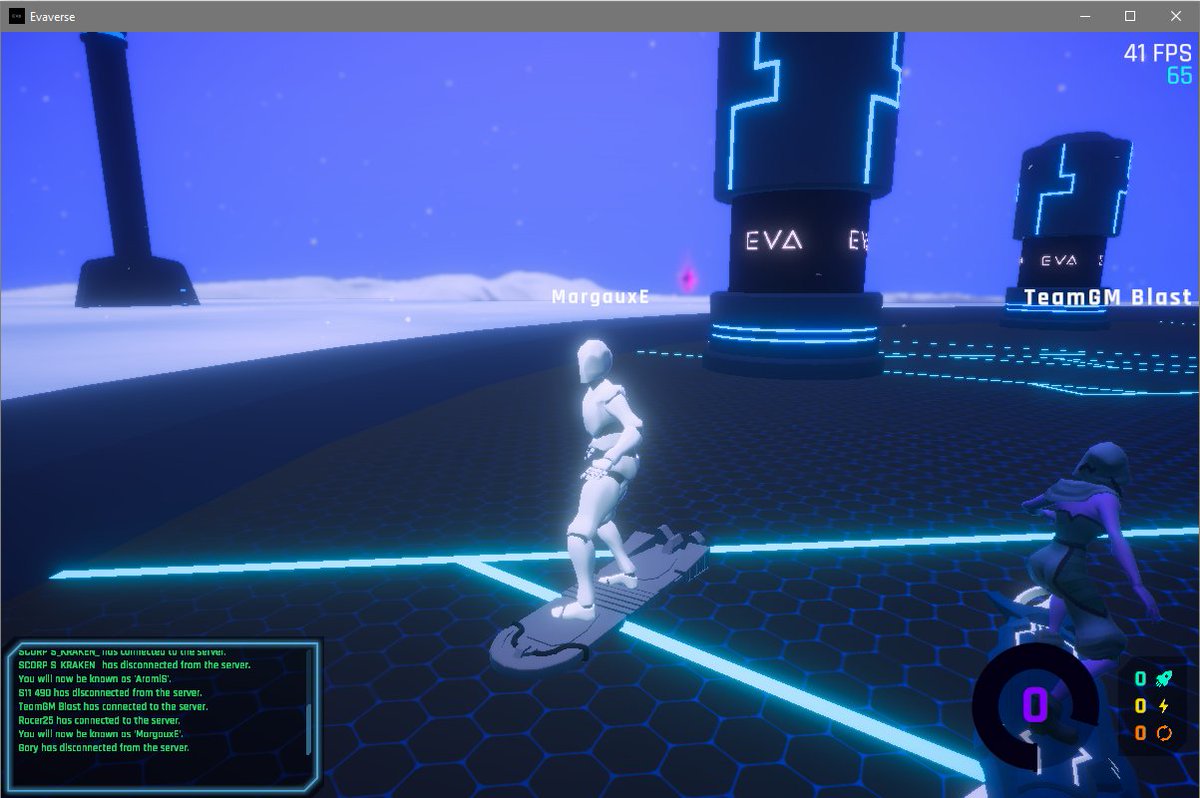Click the orange 0 count beside circular arrows

(1140, 733)
